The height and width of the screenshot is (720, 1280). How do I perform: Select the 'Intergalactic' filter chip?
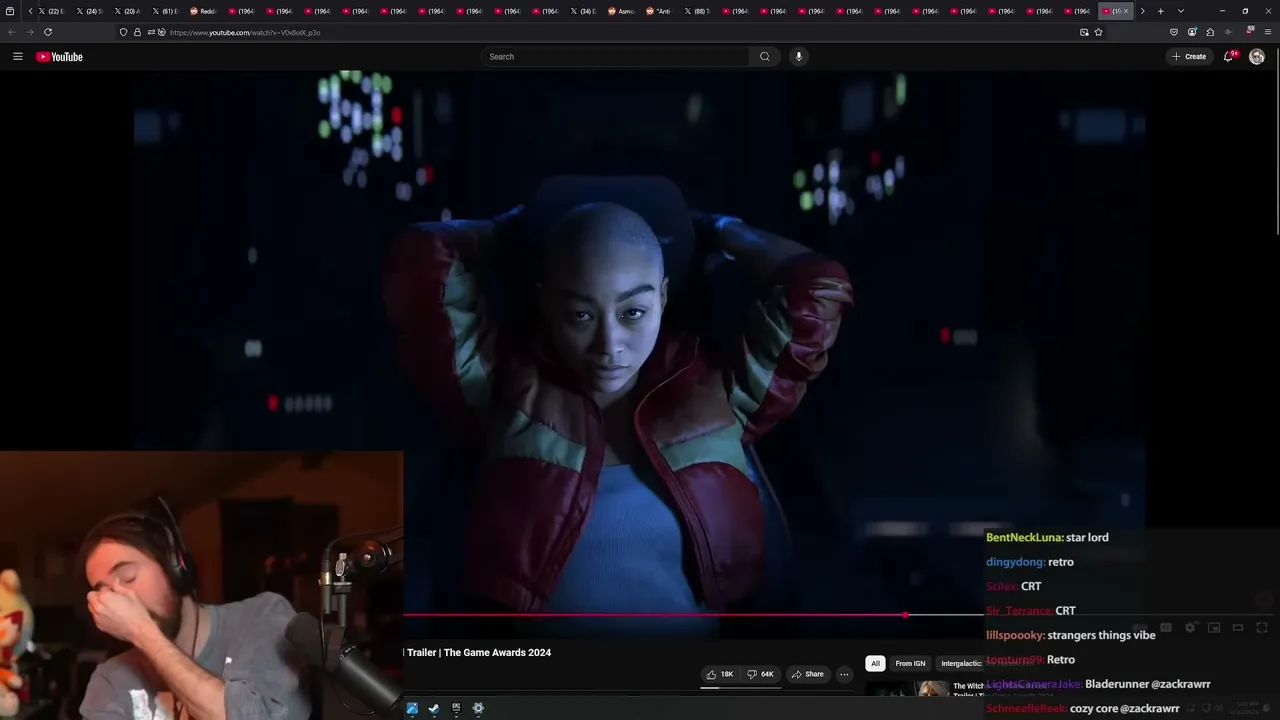click(962, 663)
